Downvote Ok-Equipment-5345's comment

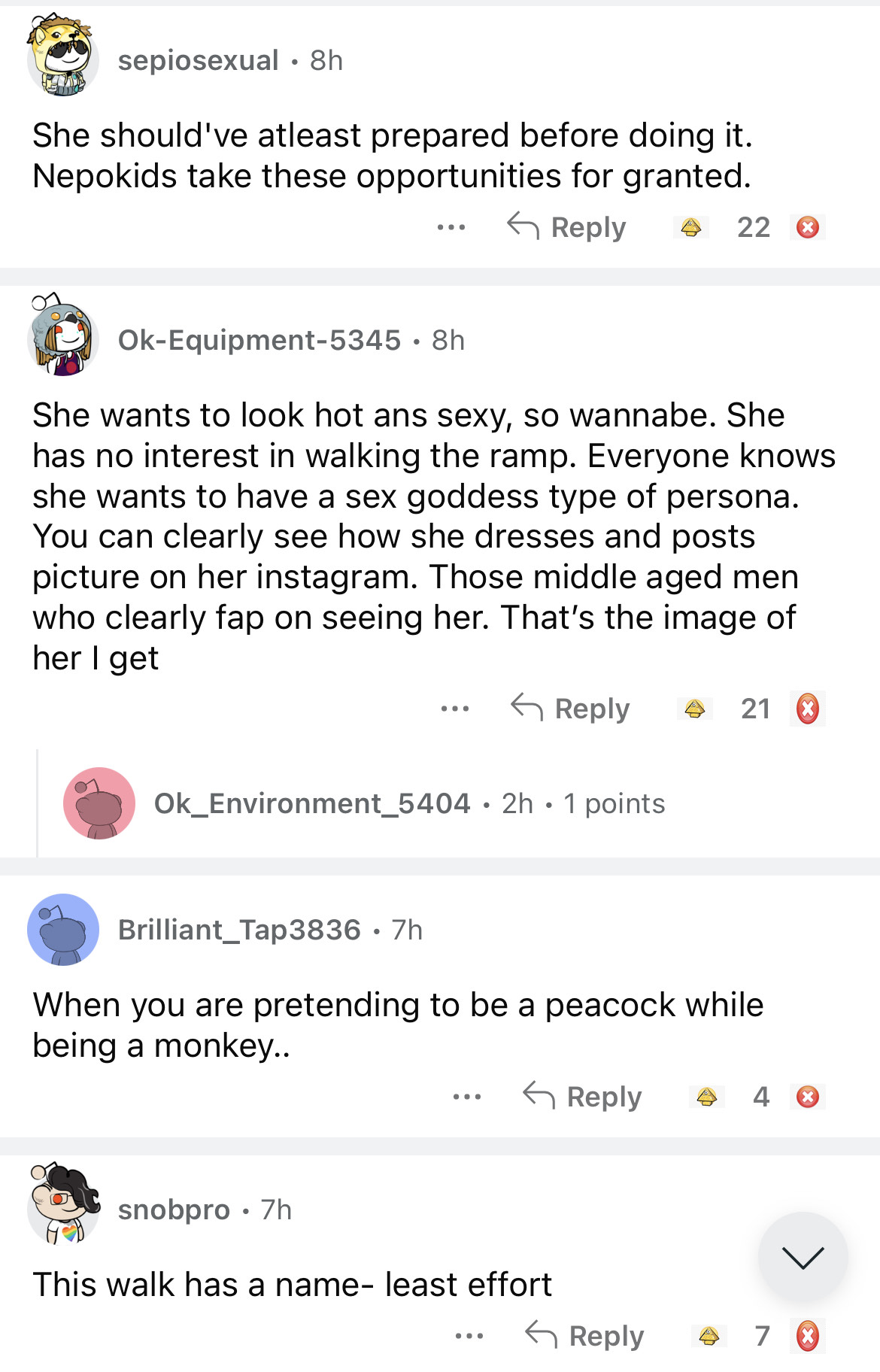[808, 709]
